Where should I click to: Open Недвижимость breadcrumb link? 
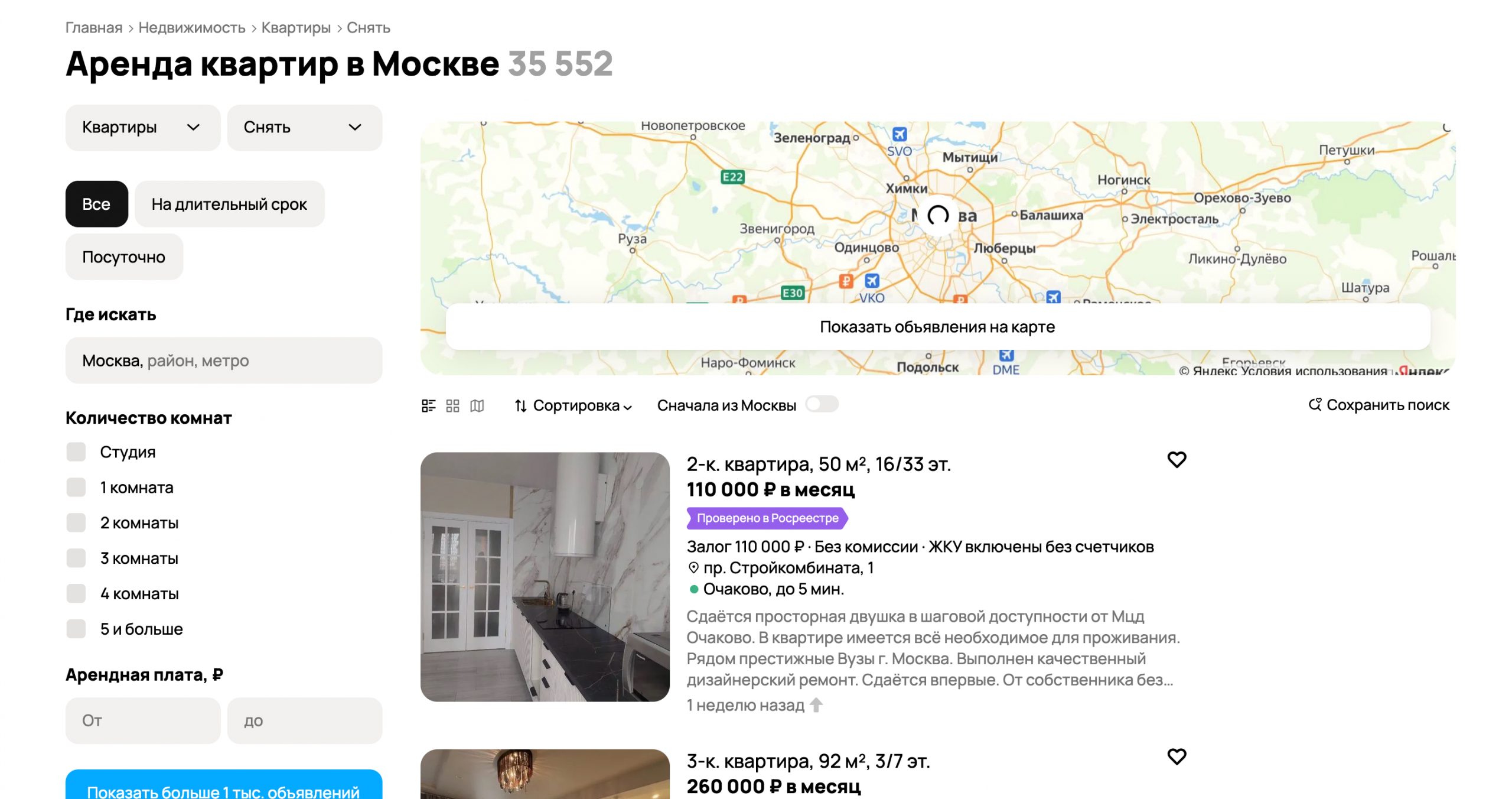(x=191, y=28)
